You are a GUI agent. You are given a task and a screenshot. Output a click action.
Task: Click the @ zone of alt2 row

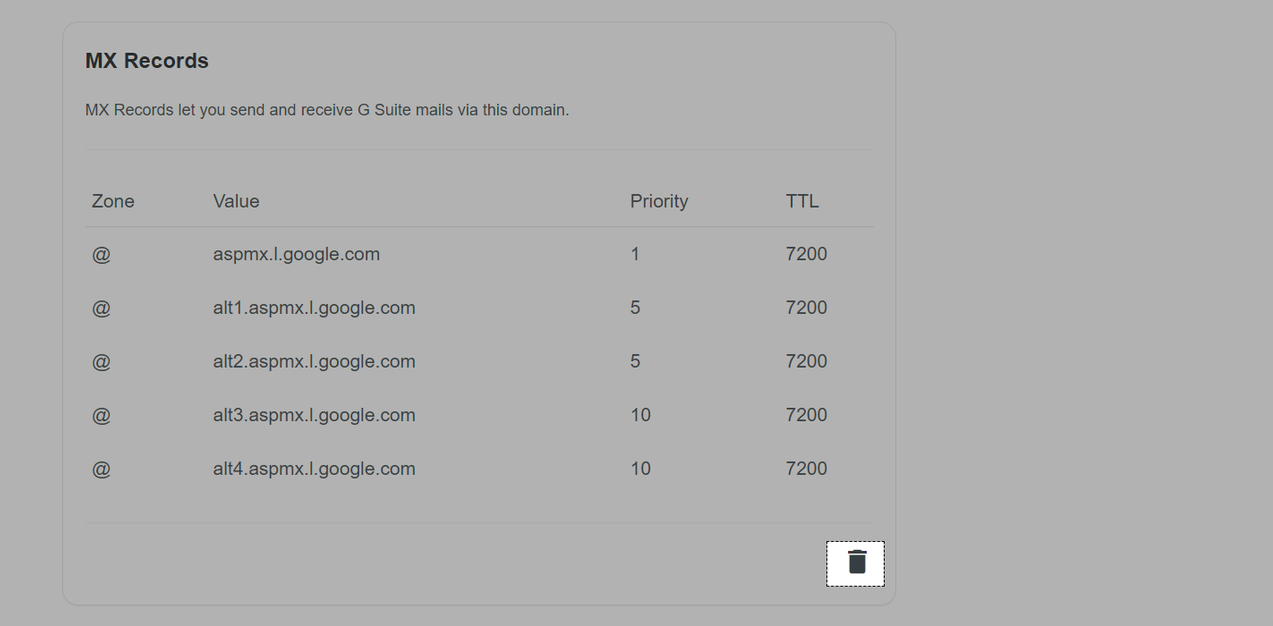[x=101, y=362]
